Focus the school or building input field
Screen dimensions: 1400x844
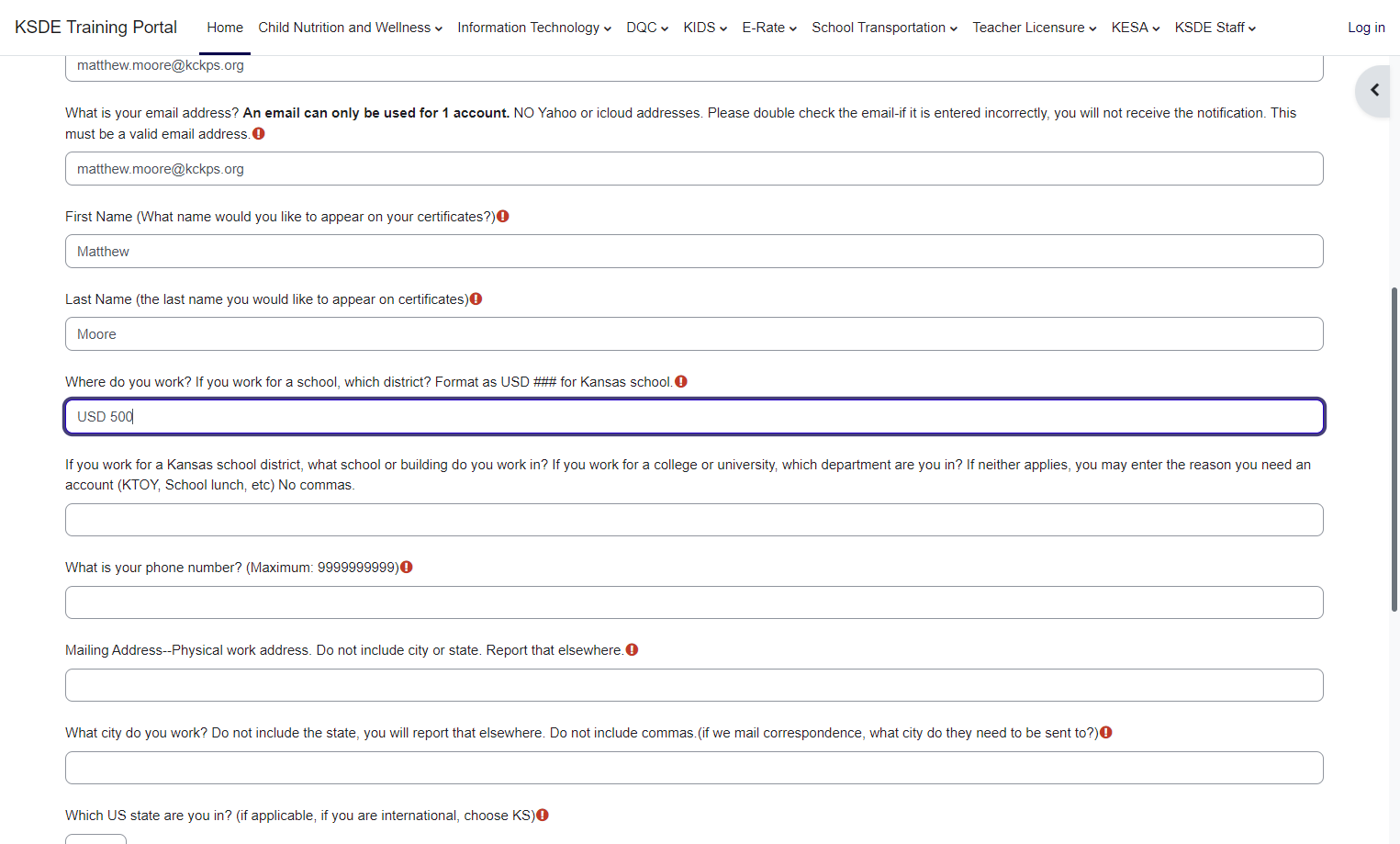pyautogui.click(x=694, y=520)
